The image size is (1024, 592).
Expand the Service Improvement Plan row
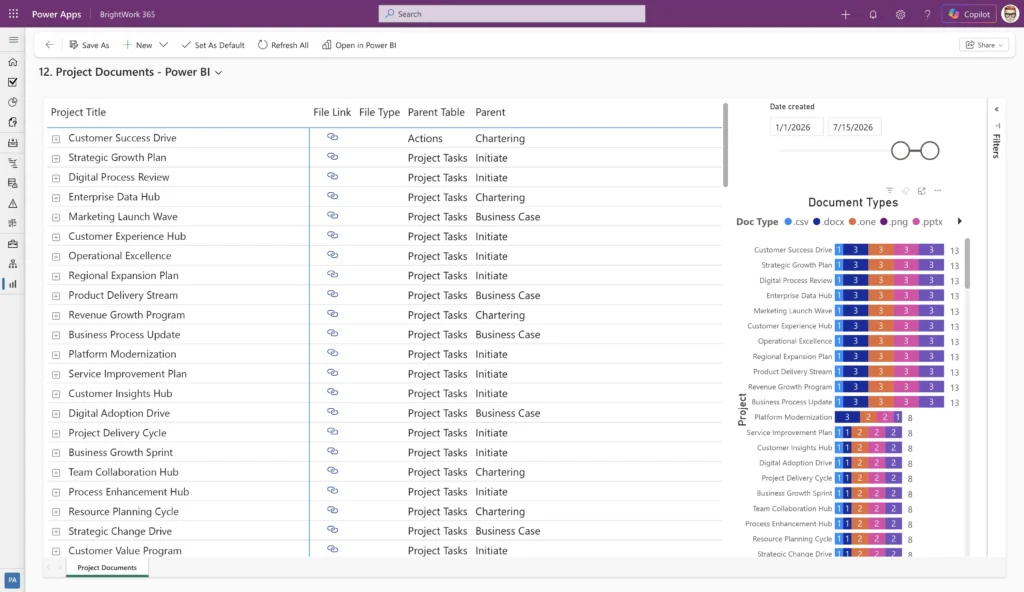click(56, 374)
